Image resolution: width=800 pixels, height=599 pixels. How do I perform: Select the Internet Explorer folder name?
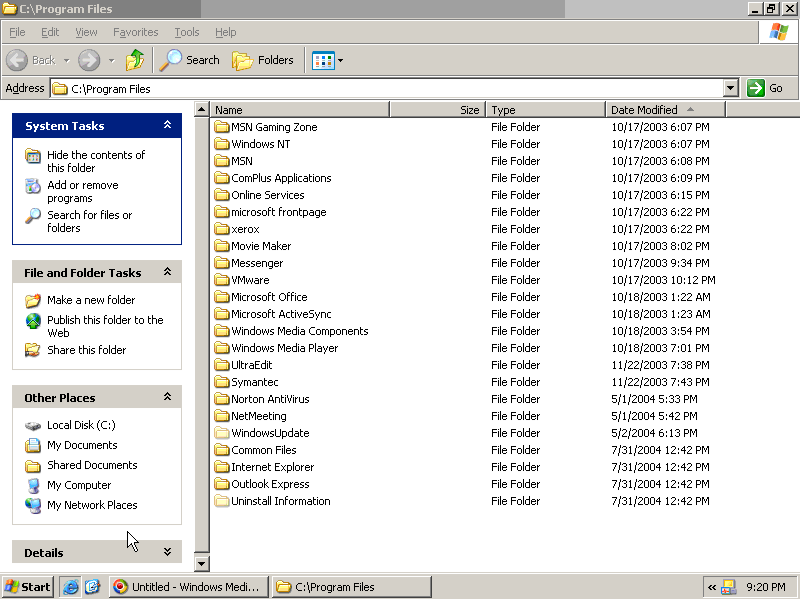click(x=272, y=467)
